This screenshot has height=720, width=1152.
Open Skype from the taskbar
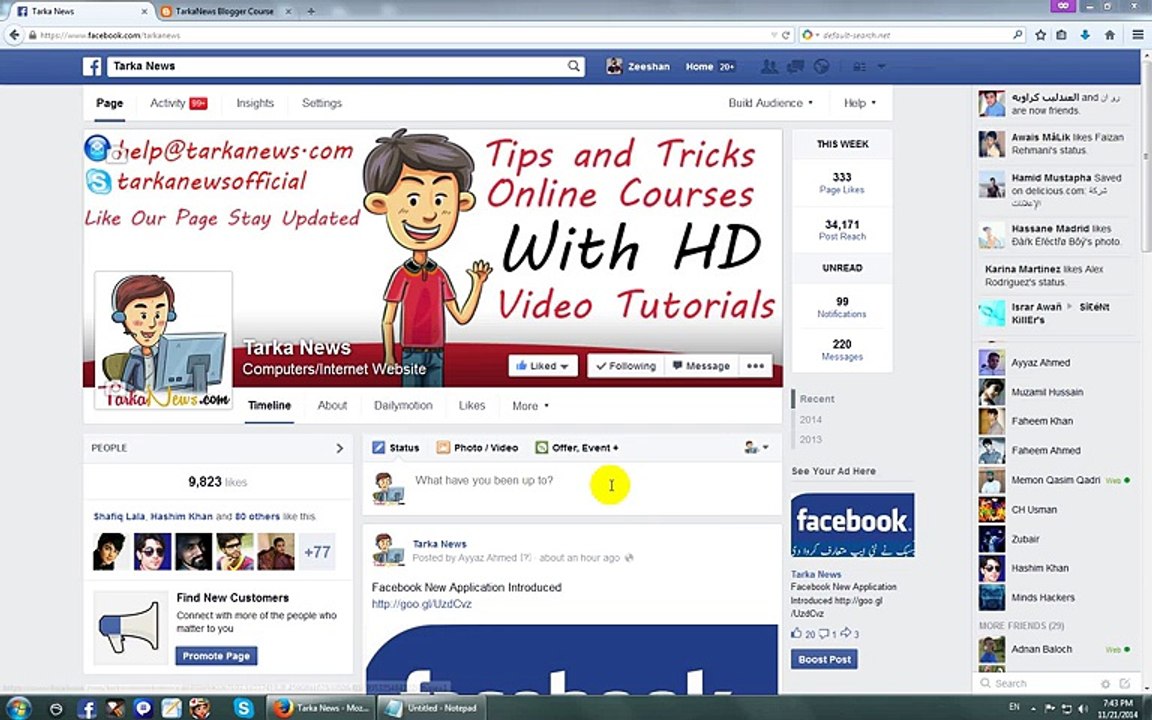tap(243, 708)
